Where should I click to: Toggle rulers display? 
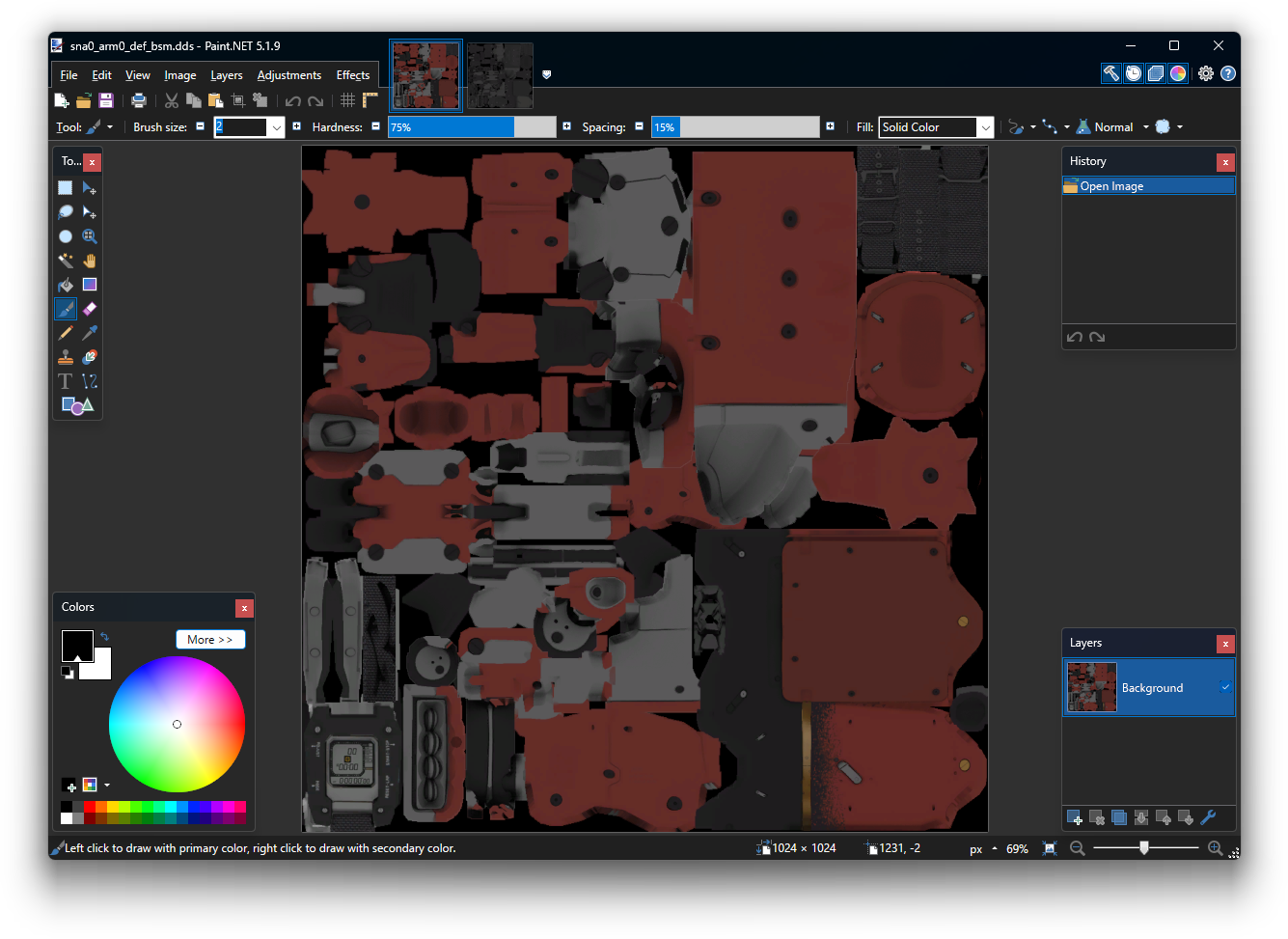pyautogui.click(x=370, y=100)
